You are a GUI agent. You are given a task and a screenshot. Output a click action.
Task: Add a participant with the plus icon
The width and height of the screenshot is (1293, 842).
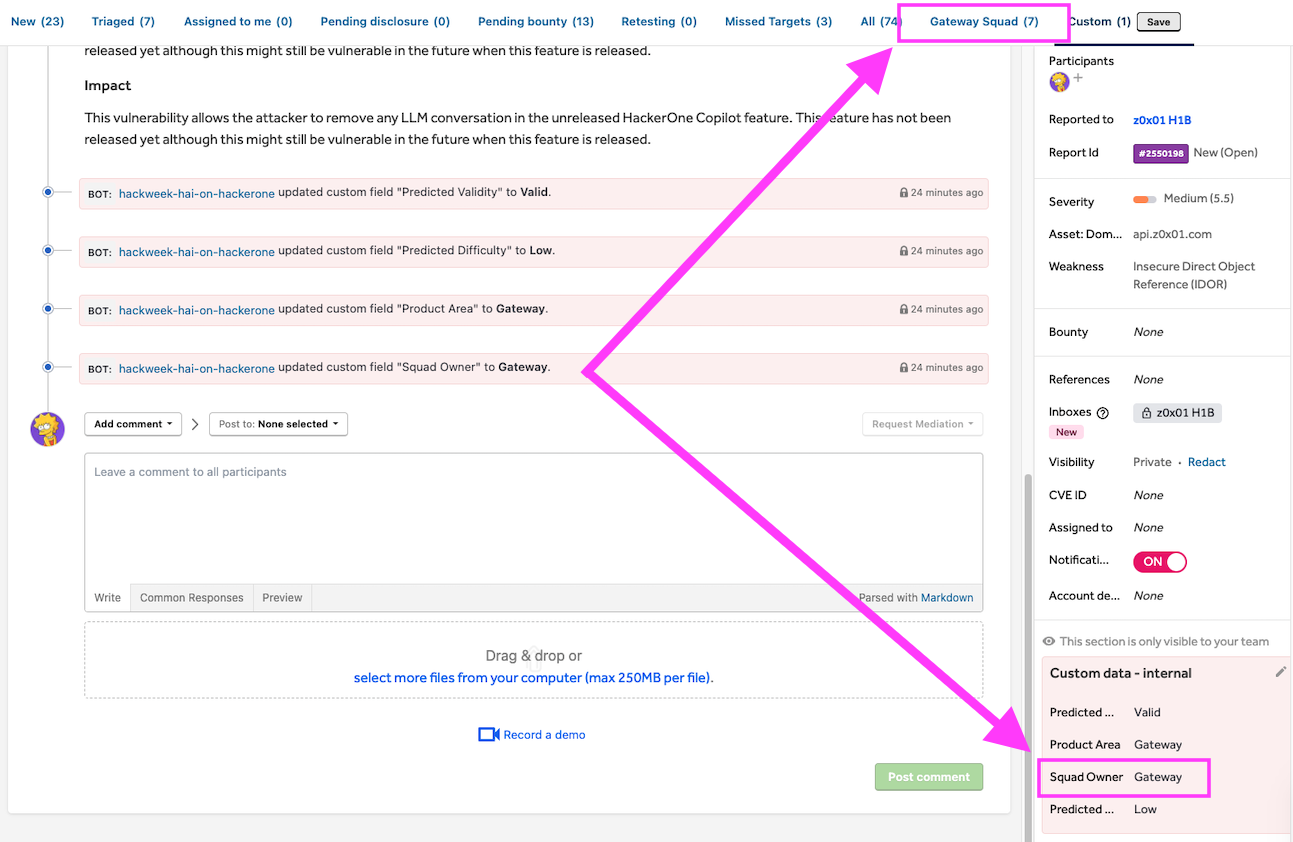pos(1078,78)
